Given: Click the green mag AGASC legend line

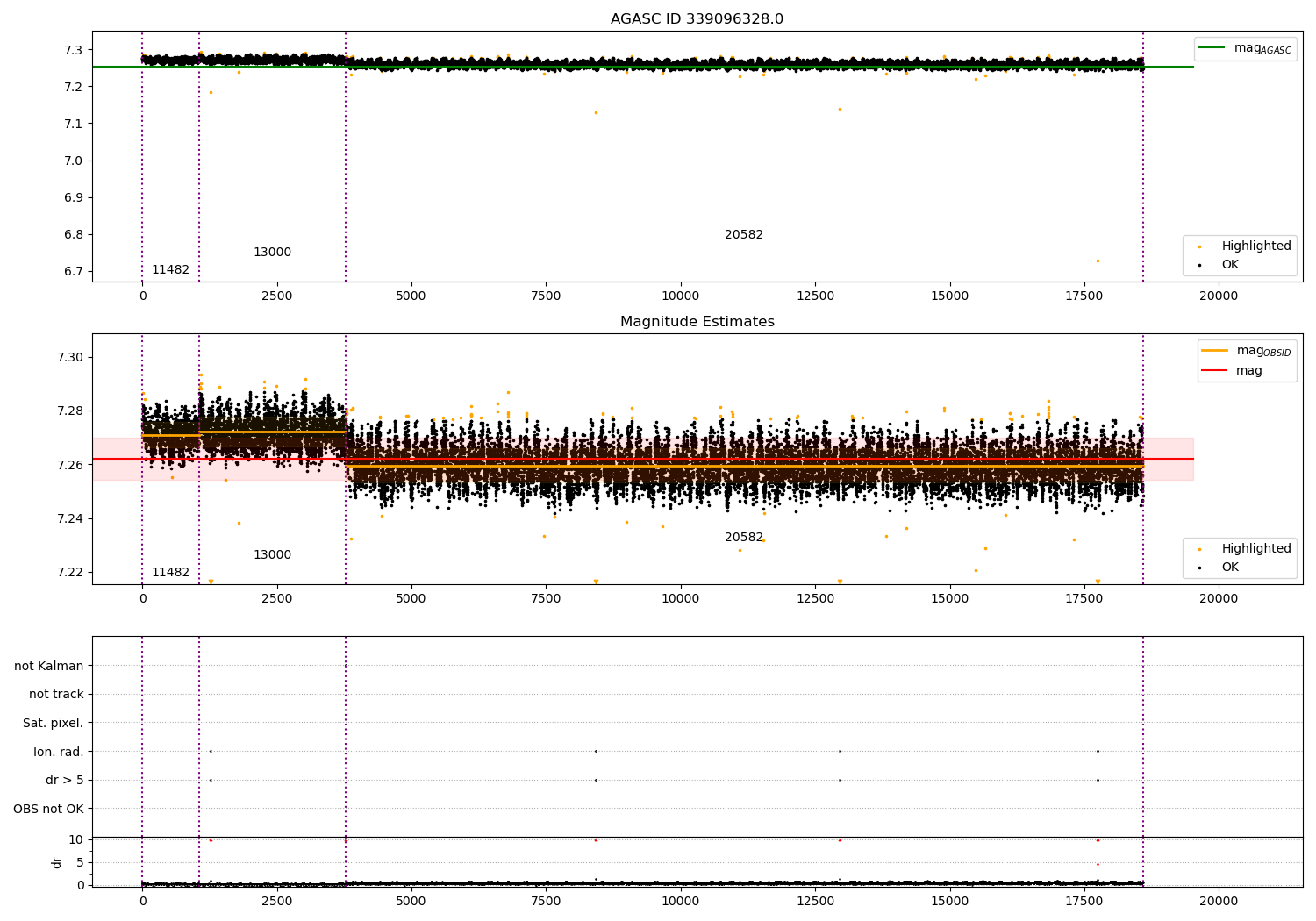Looking at the screenshot, I should click(x=1212, y=48).
